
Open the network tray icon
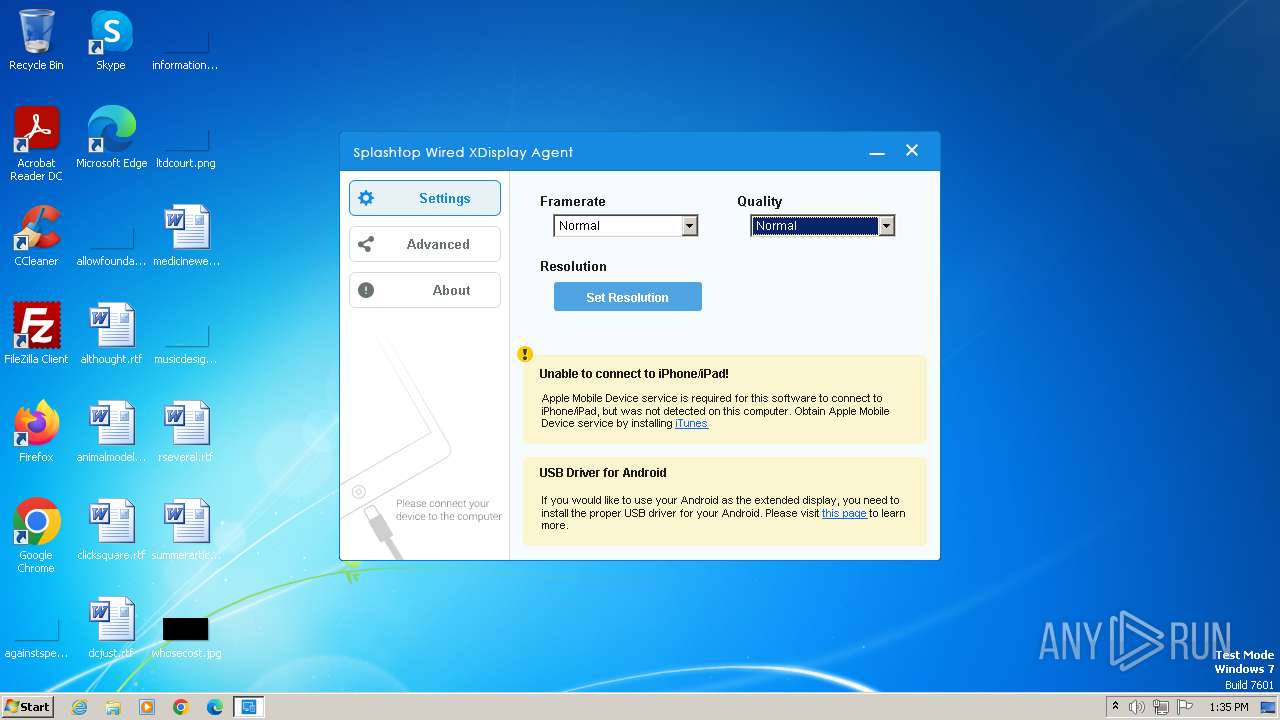(1161, 707)
